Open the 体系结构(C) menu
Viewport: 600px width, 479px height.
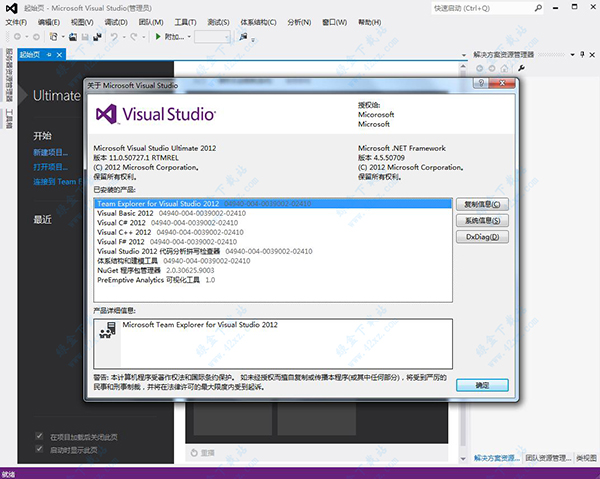tap(258, 22)
